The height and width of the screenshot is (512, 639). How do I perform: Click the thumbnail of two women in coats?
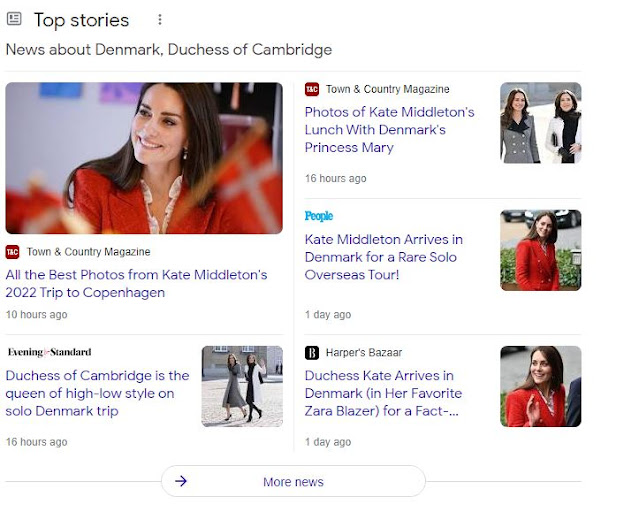540,123
